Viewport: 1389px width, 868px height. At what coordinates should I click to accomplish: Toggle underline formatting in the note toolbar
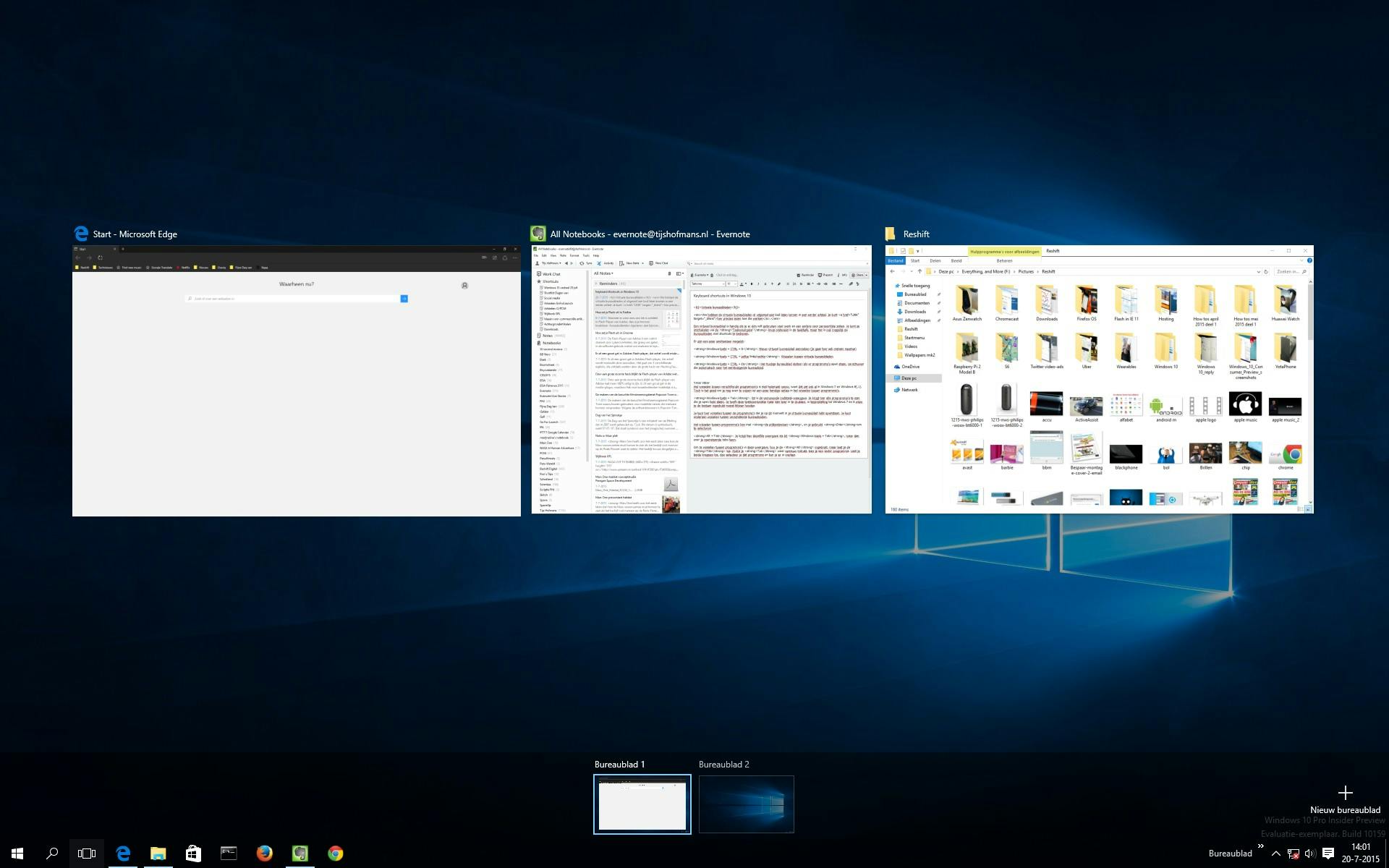pos(765,284)
